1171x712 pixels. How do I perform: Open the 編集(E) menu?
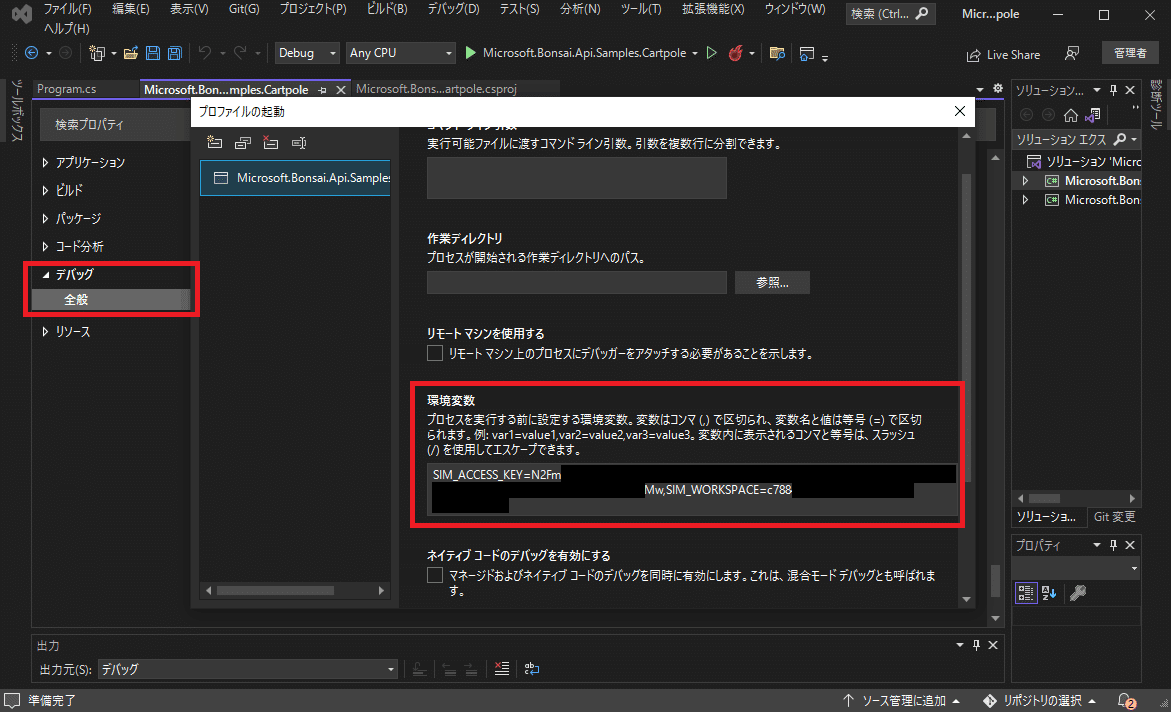(130, 9)
